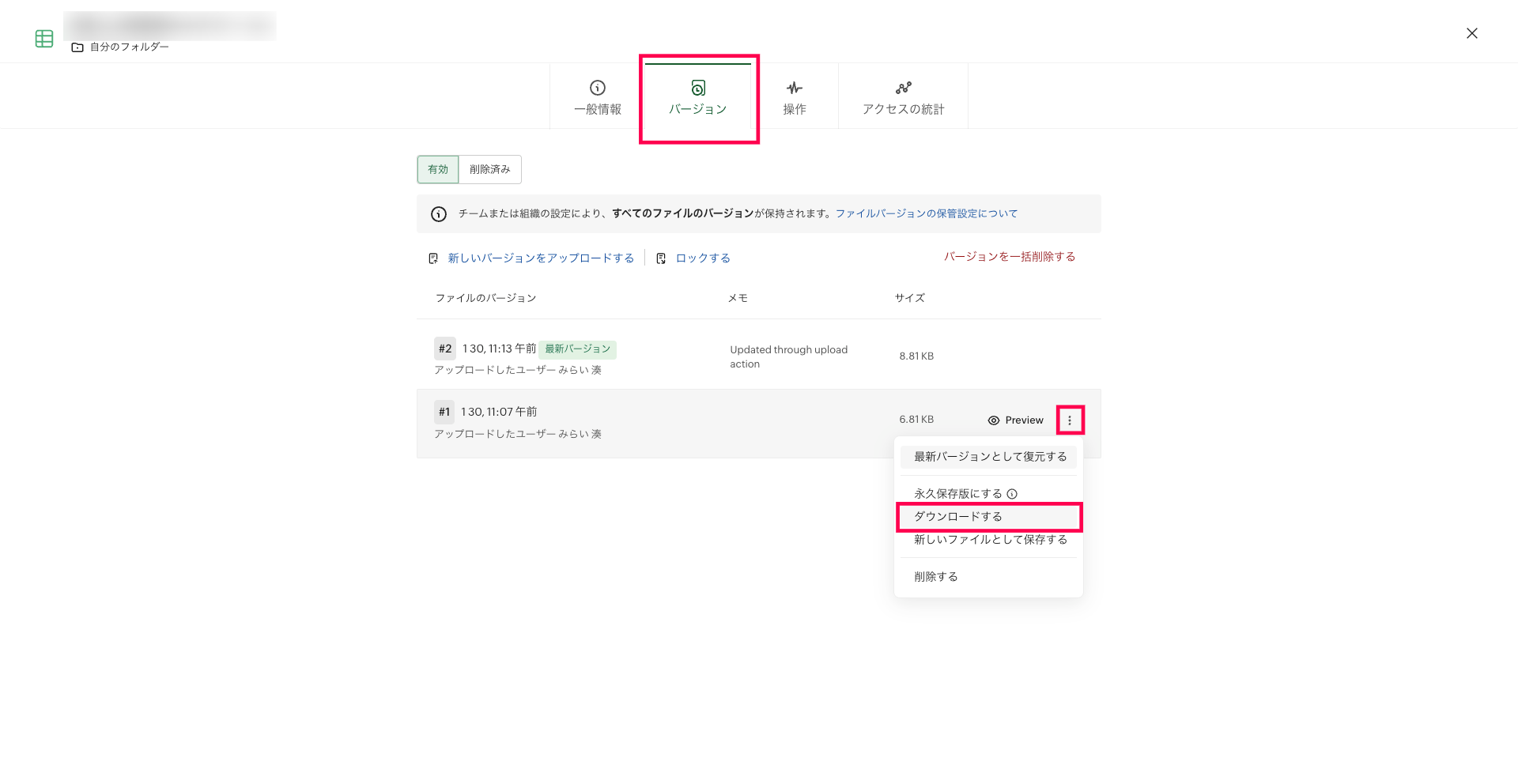Switch to the バージョン tab
Screen dimensions: 1518x784
[x=697, y=97]
